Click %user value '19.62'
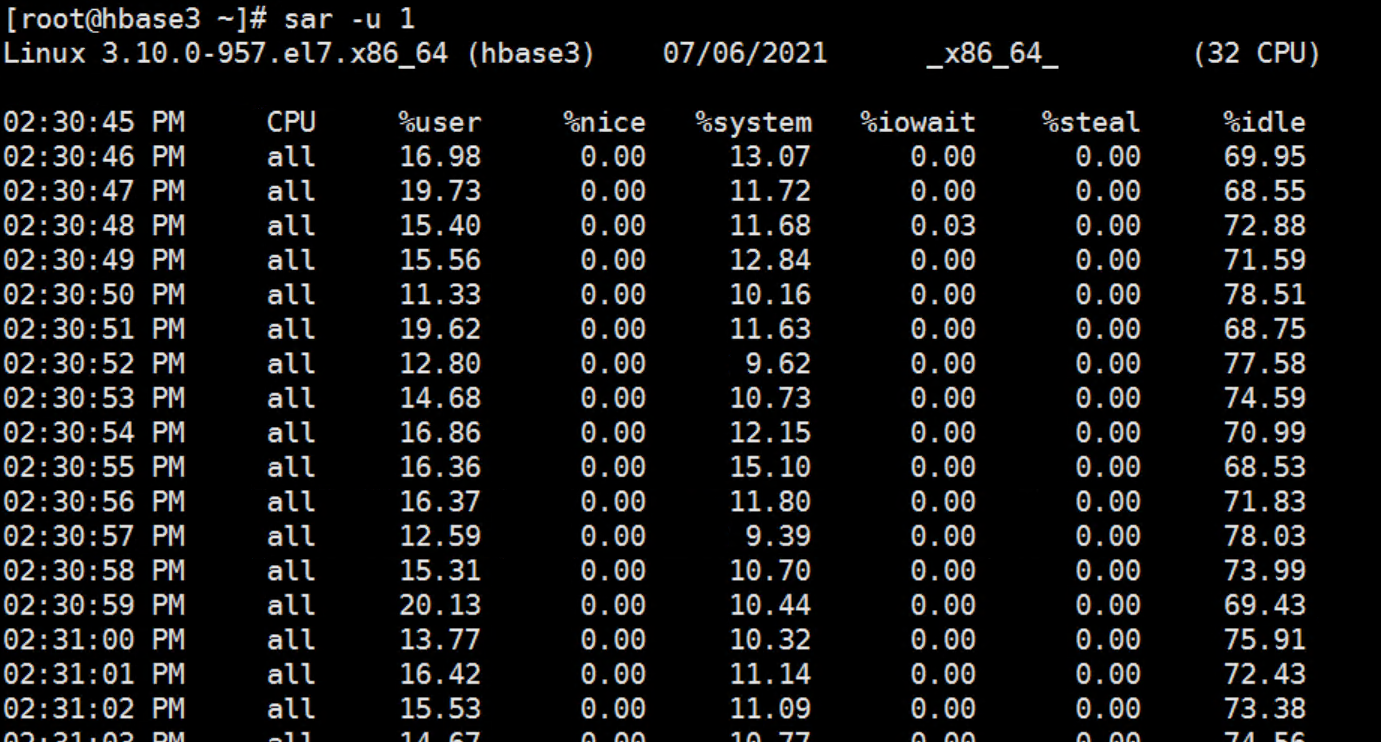 click(440, 329)
